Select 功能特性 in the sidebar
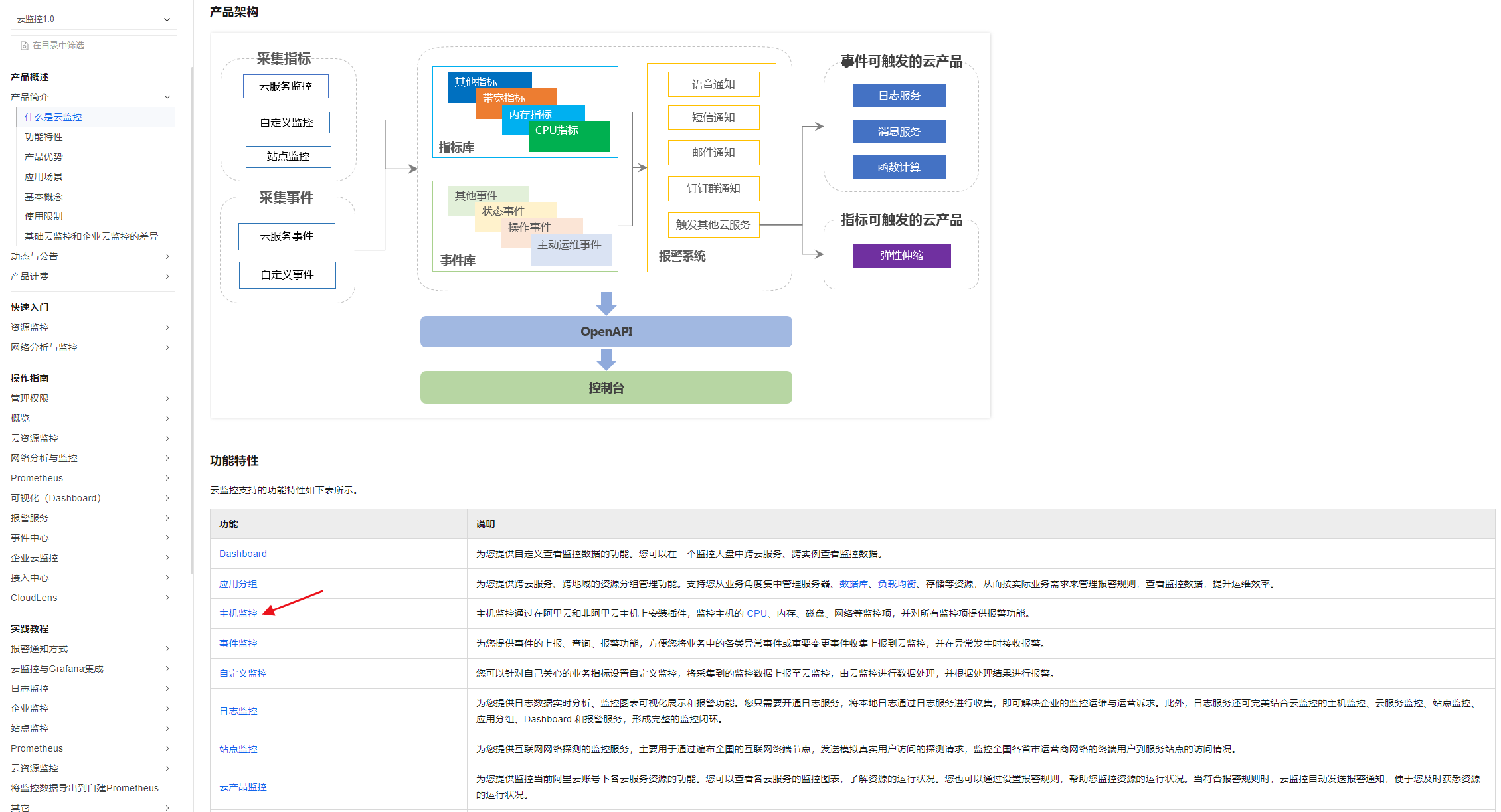1501x812 pixels. coord(44,137)
